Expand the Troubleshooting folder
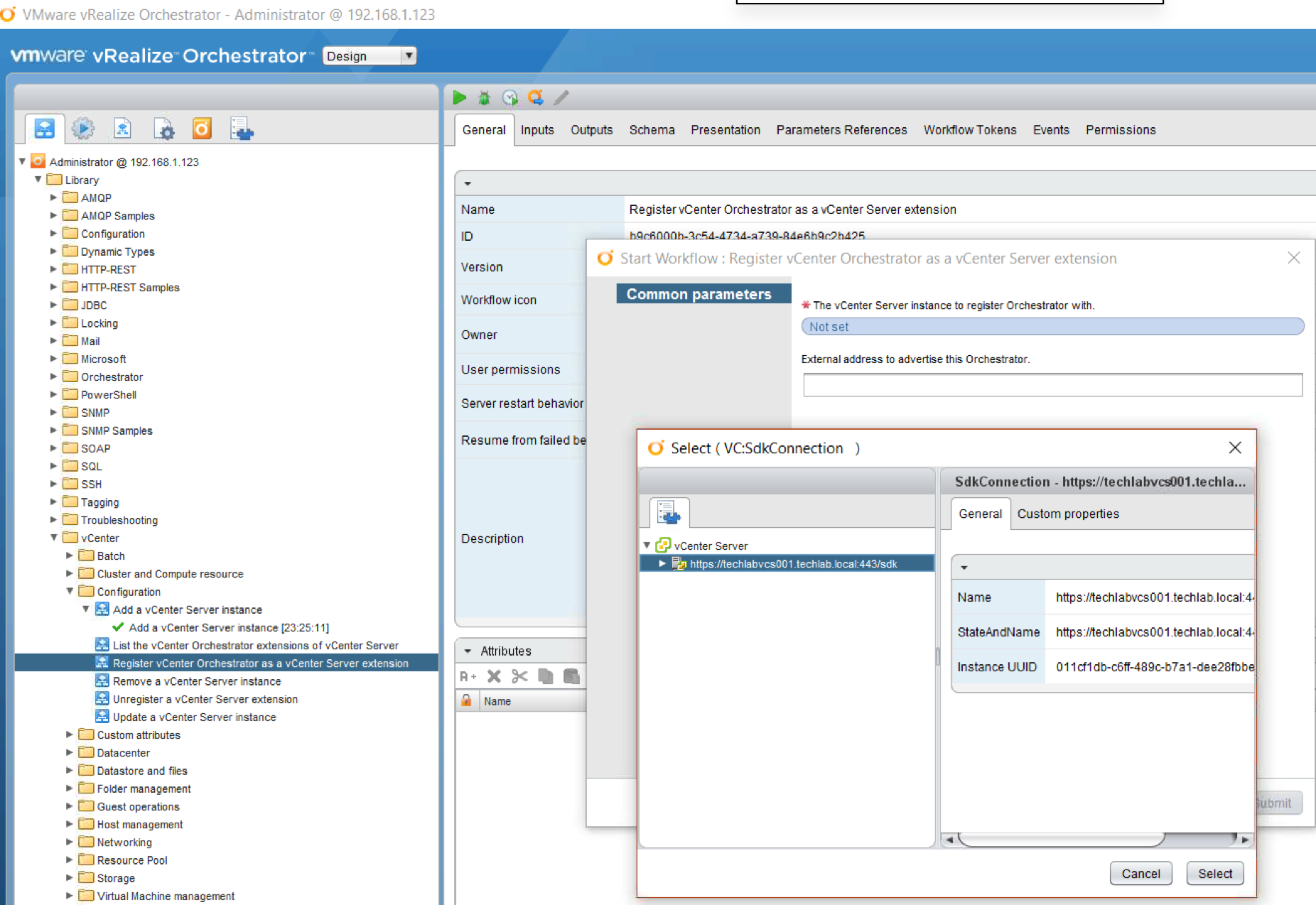1316x905 pixels. coord(53,520)
